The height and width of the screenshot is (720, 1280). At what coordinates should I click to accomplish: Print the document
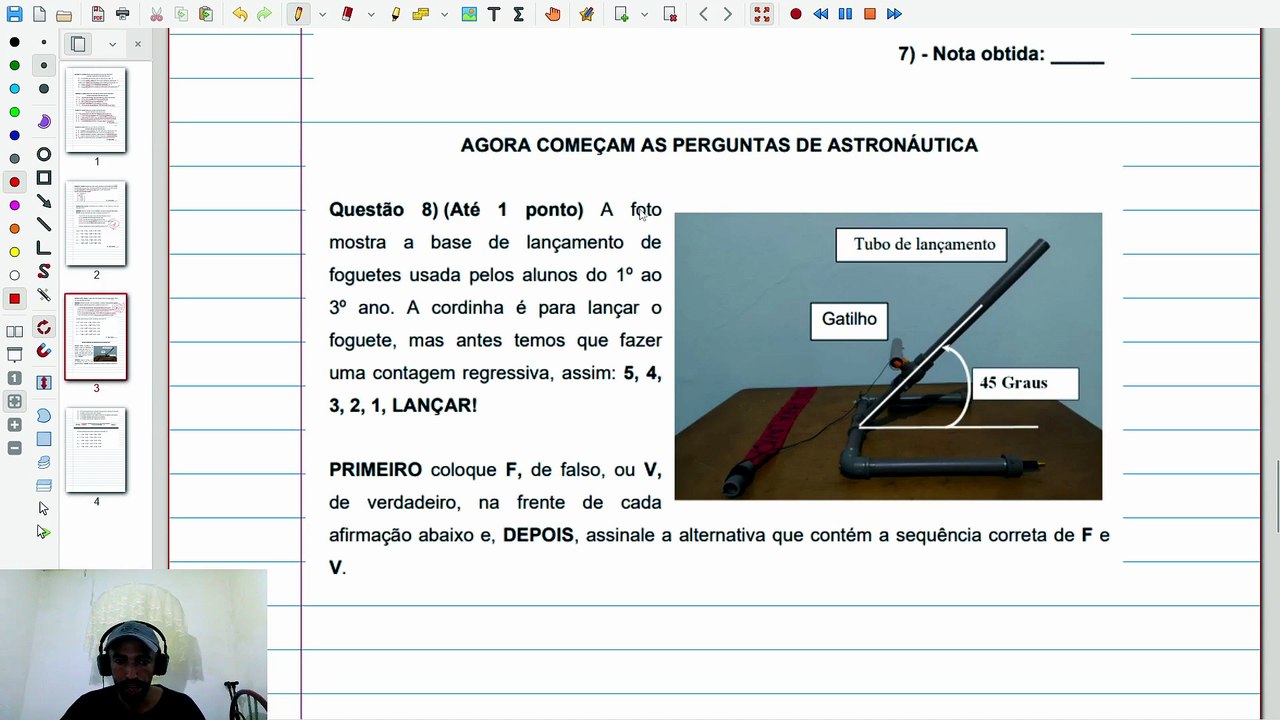(123, 14)
